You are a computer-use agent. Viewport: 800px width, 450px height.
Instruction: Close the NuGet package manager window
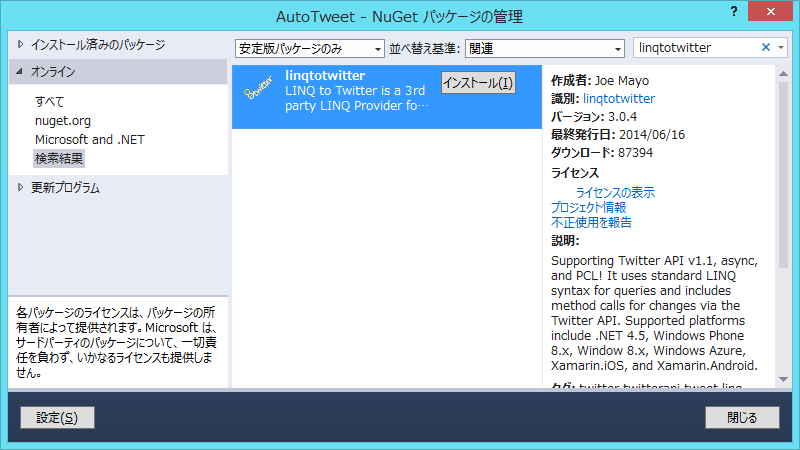(x=770, y=11)
